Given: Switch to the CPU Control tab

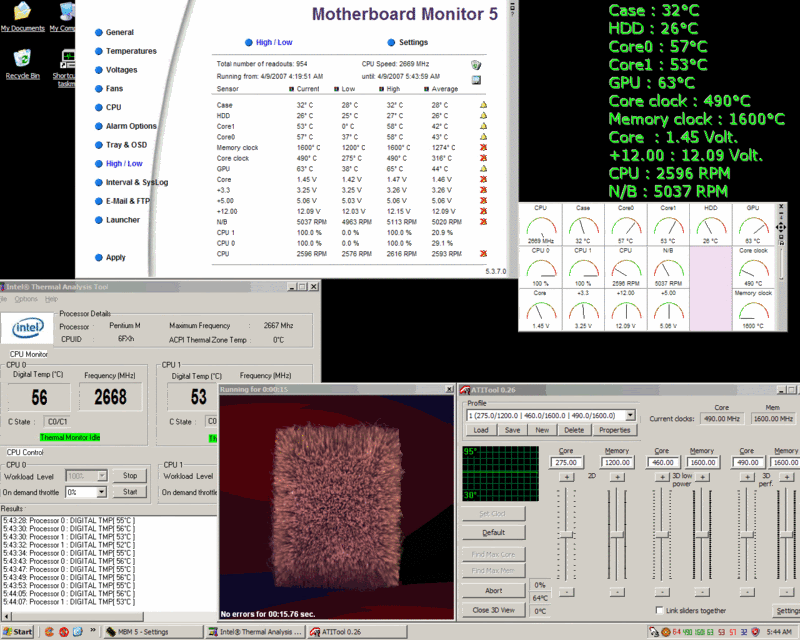Looking at the screenshot, I should [25, 452].
